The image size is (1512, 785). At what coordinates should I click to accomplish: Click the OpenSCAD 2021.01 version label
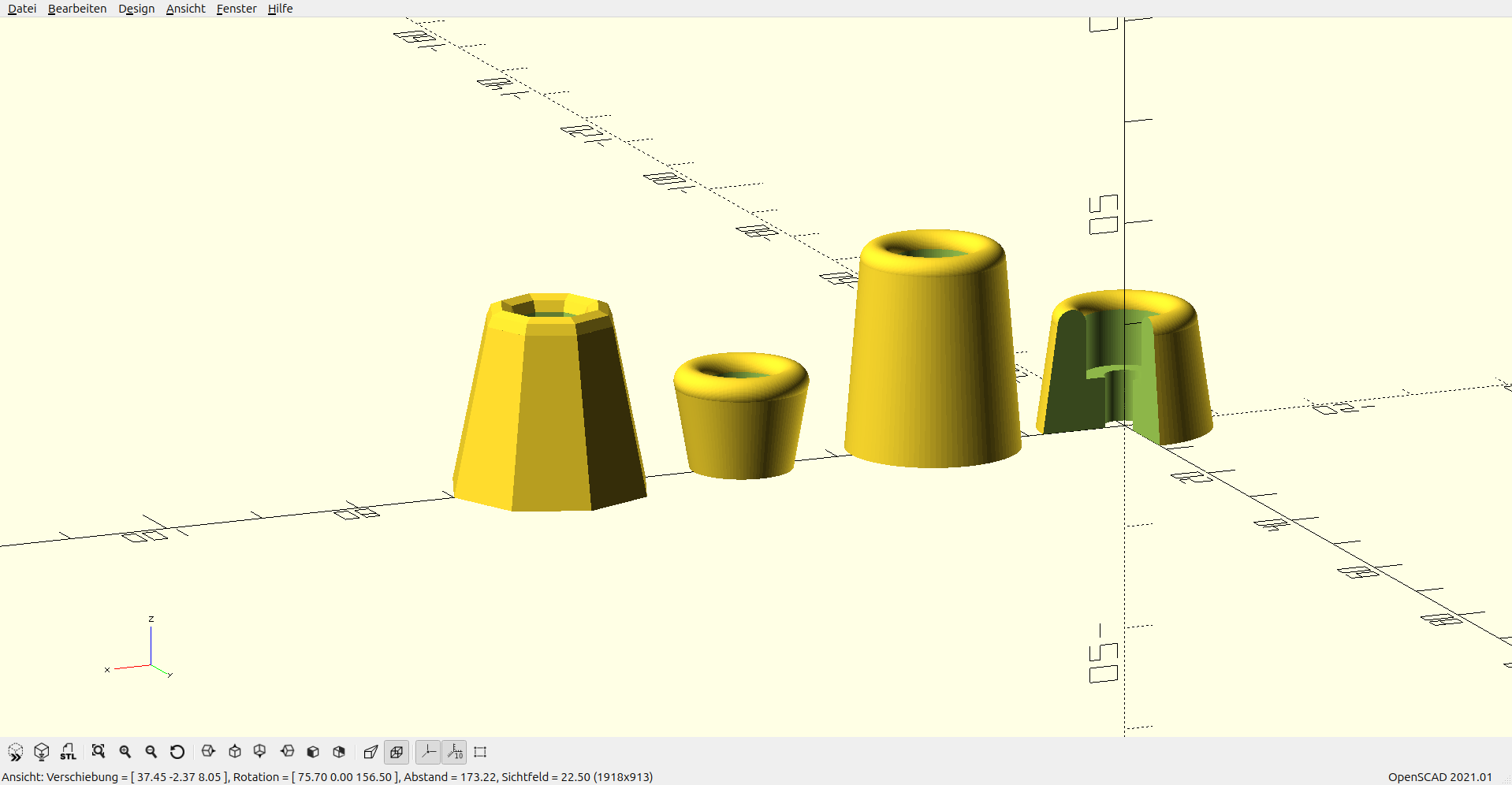click(1439, 777)
